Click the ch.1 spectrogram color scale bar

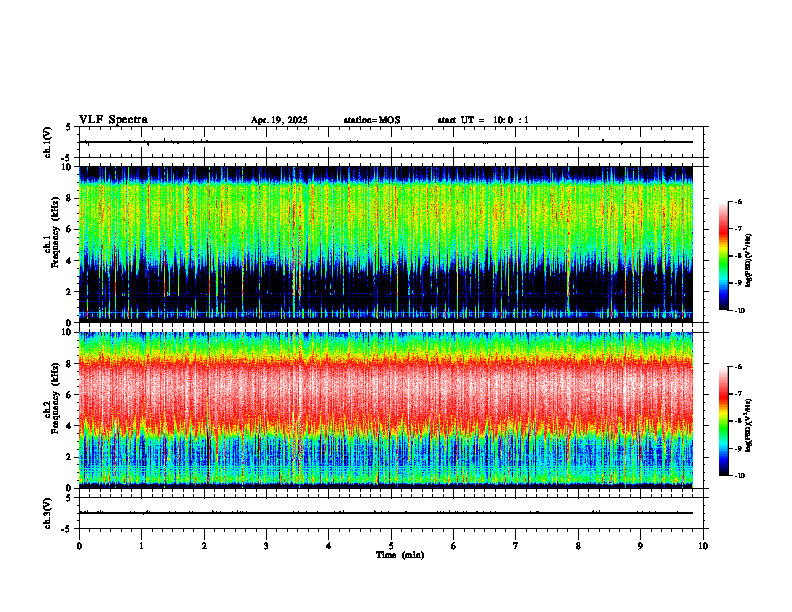click(724, 256)
